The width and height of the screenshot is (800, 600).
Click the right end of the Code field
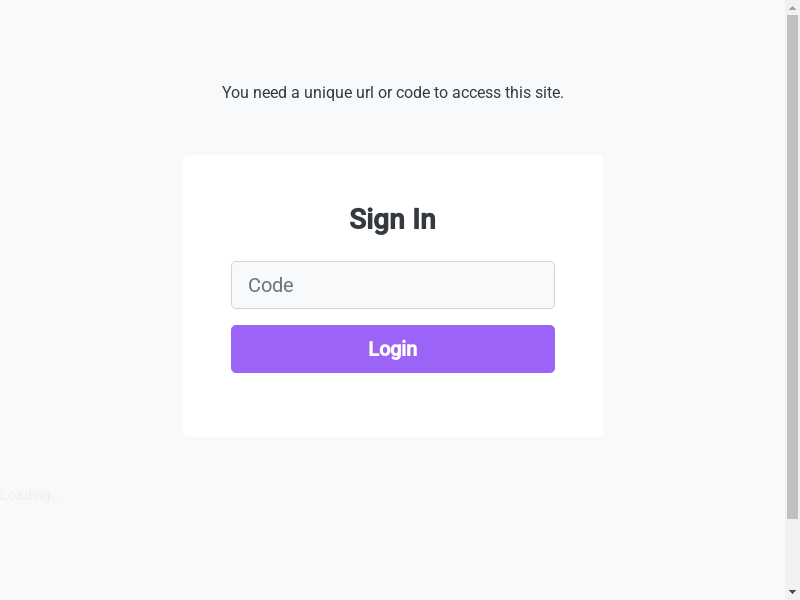coord(535,285)
